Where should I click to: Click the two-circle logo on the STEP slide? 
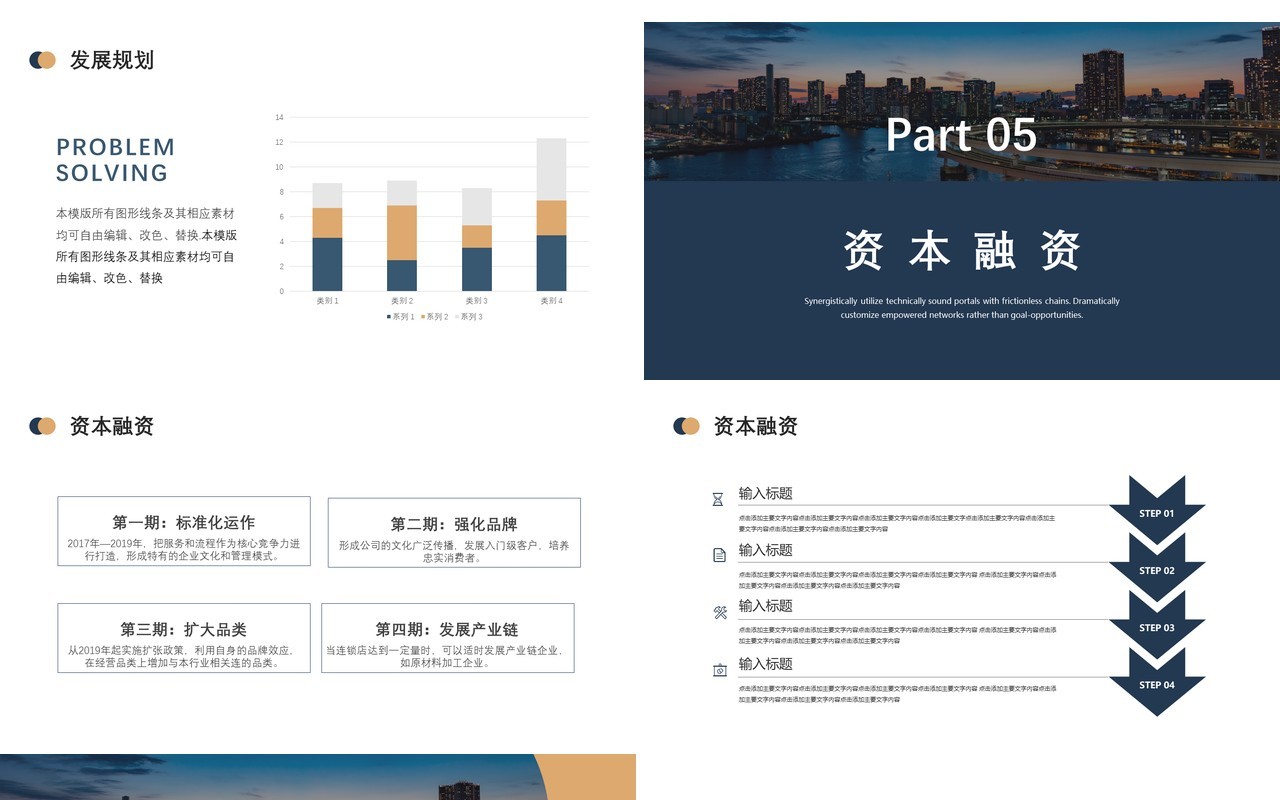pos(686,426)
